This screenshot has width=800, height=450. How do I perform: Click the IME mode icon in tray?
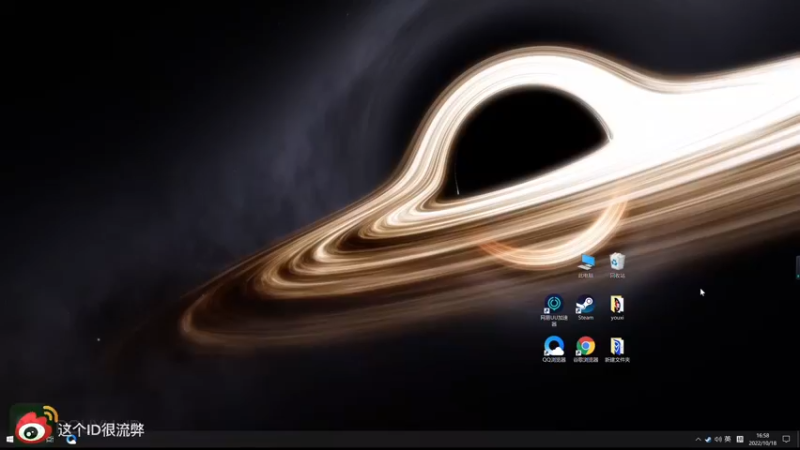740,439
